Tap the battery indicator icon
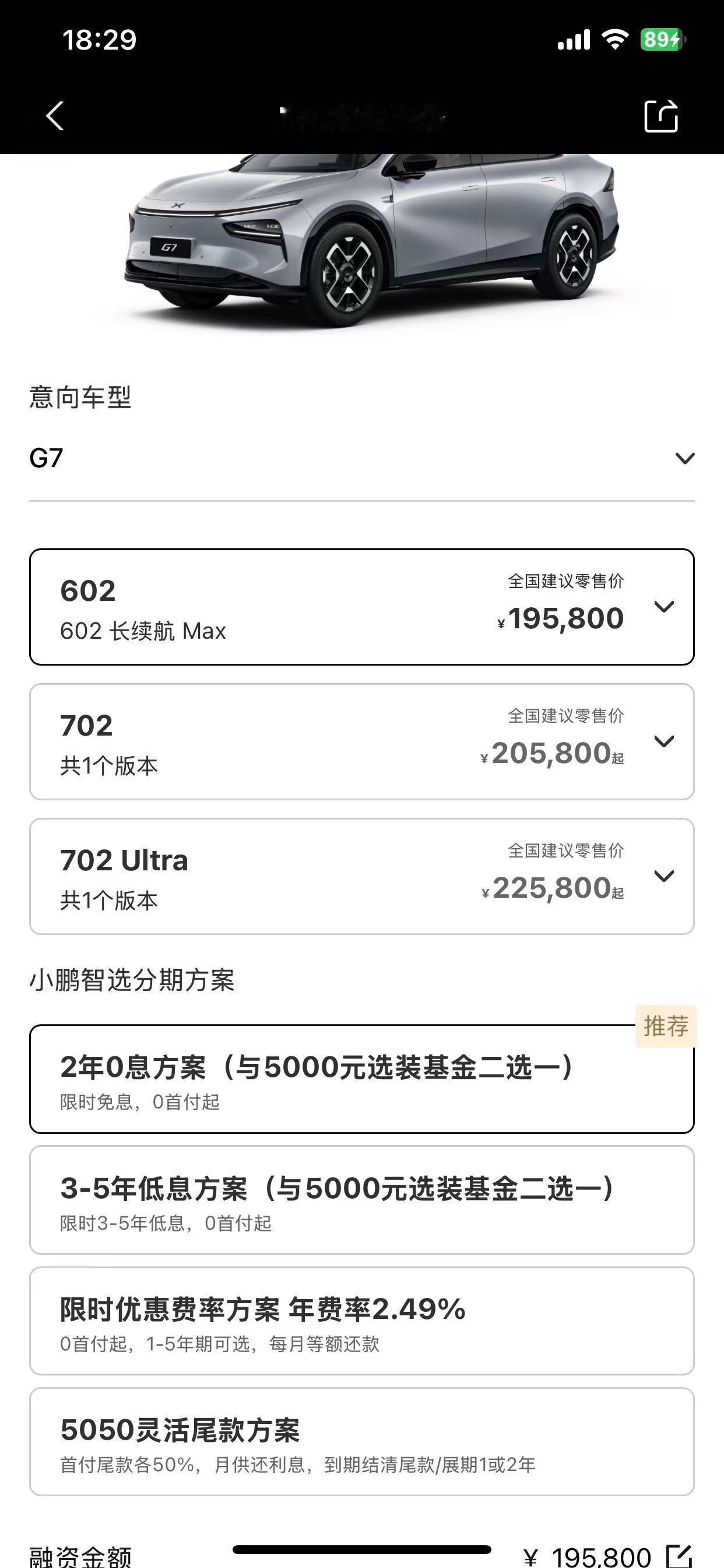Viewport: 724px width, 1568px height. 663,40
